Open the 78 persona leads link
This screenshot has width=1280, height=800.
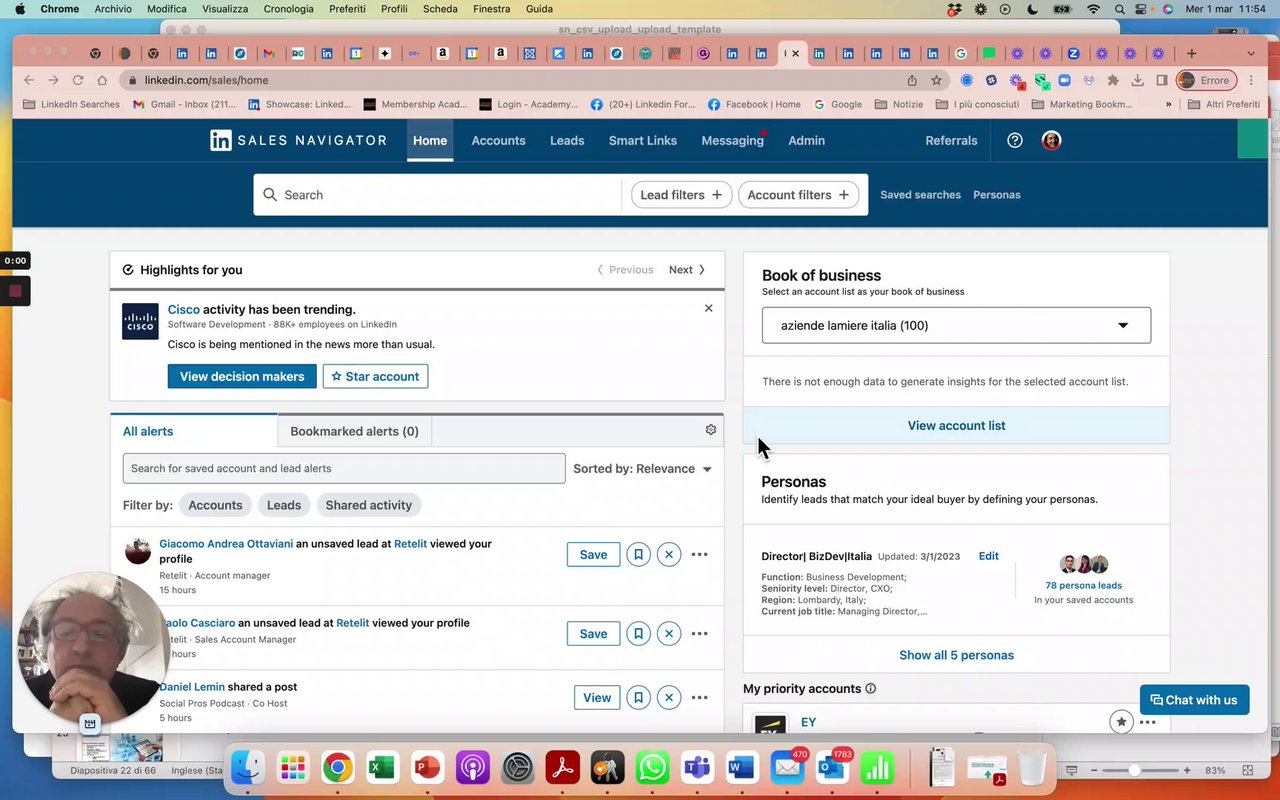[x=1084, y=585]
